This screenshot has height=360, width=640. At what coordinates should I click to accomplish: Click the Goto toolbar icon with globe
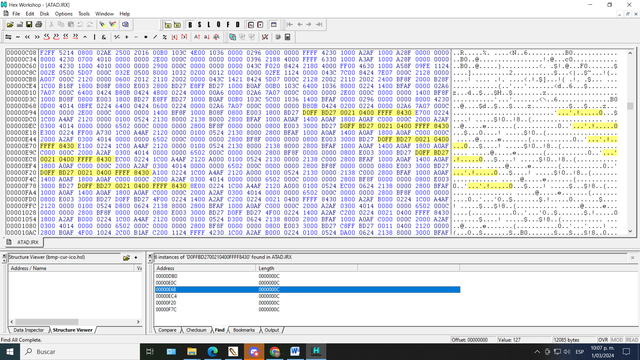(125, 24)
